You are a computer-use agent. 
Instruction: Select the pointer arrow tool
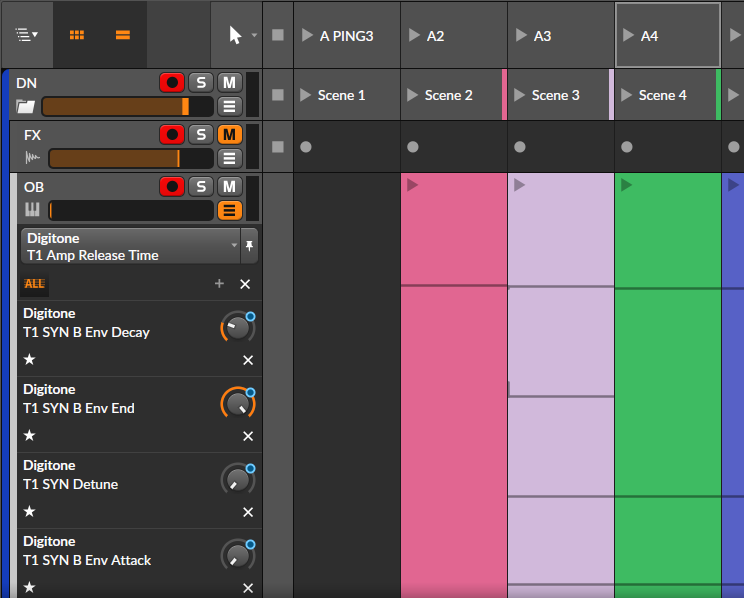click(x=235, y=35)
